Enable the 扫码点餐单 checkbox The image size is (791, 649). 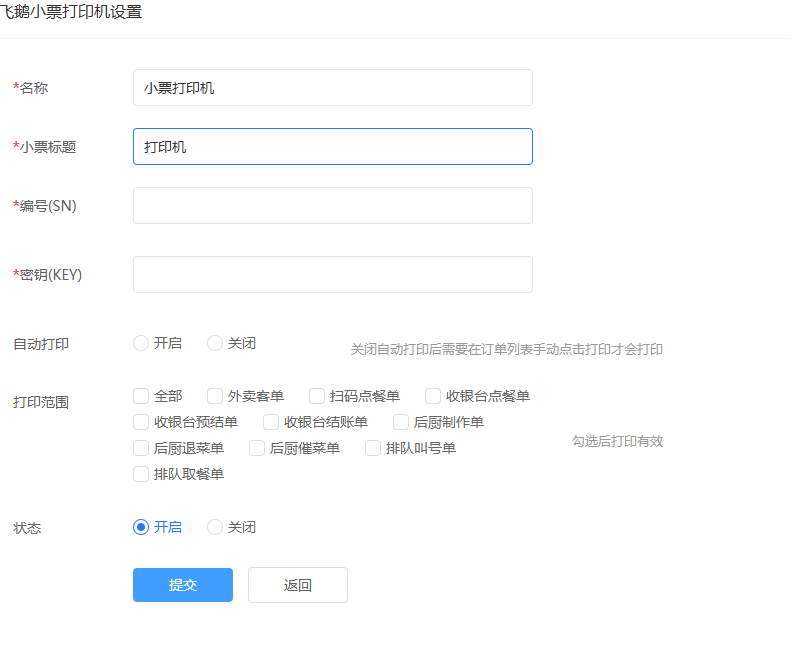[317, 396]
